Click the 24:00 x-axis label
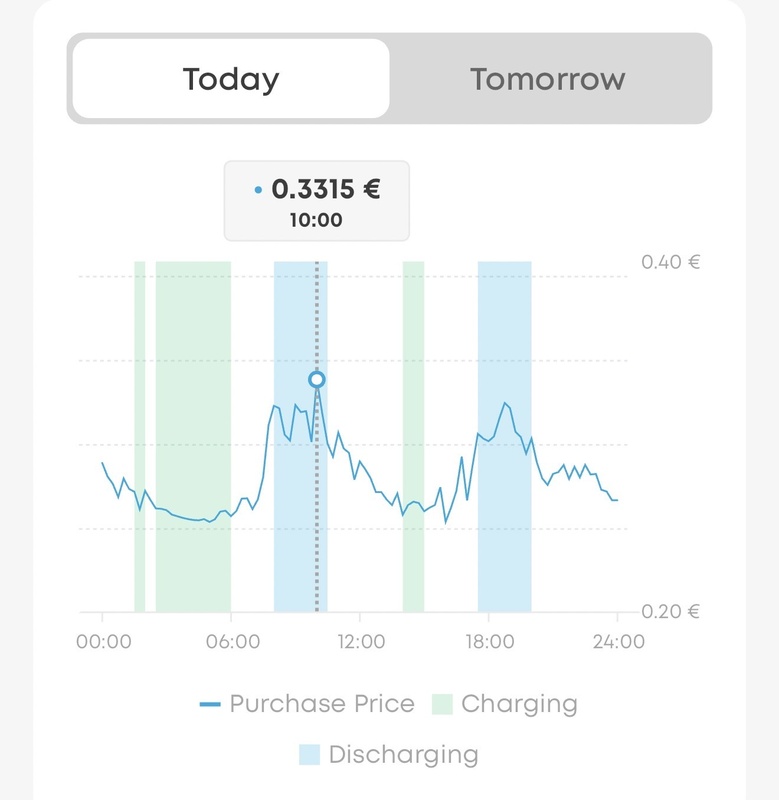This screenshot has height=800, width=779. pos(617,642)
